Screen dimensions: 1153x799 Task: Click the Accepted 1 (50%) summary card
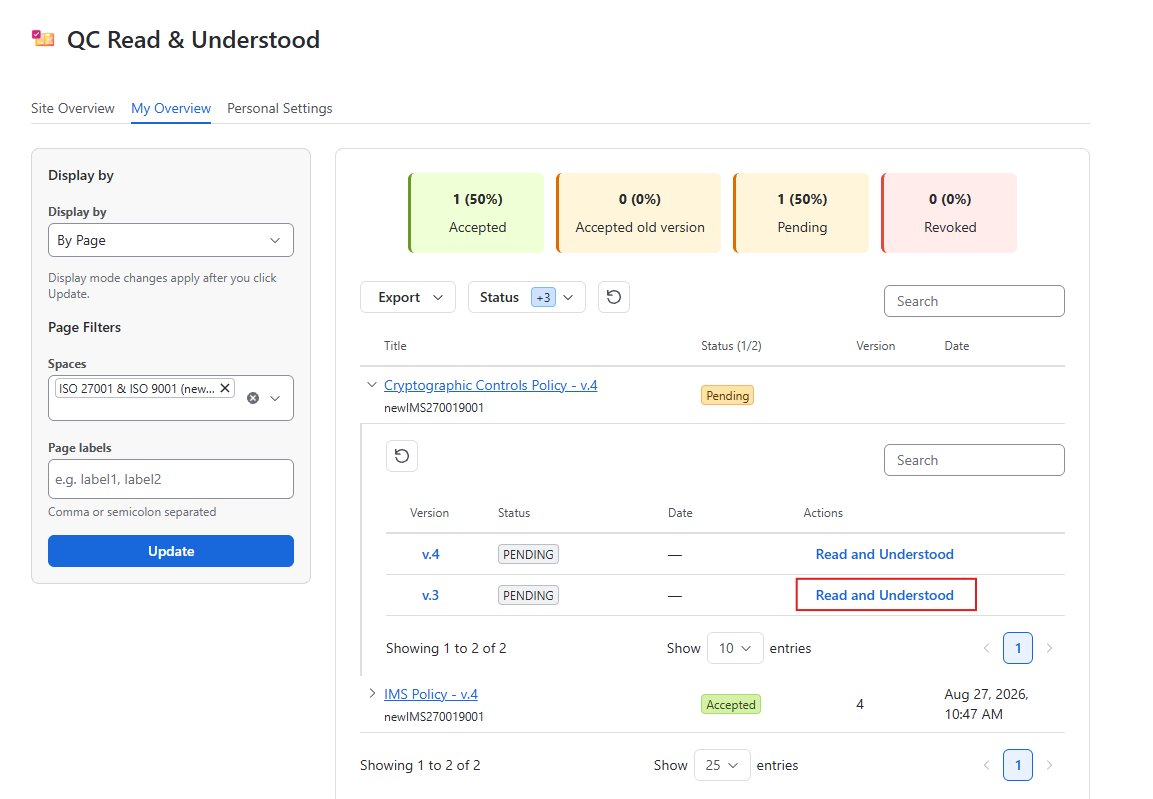pyautogui.click(x=476, y=213)
